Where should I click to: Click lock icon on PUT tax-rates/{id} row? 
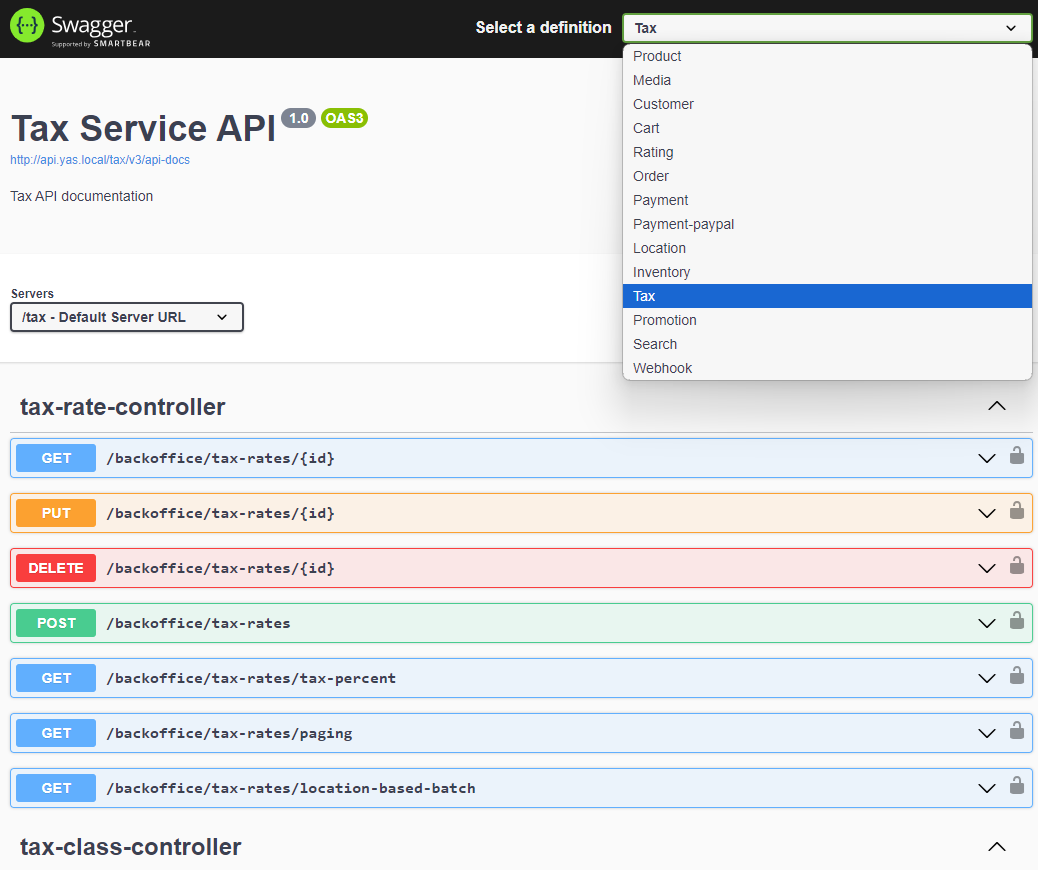click(1016, 512)
